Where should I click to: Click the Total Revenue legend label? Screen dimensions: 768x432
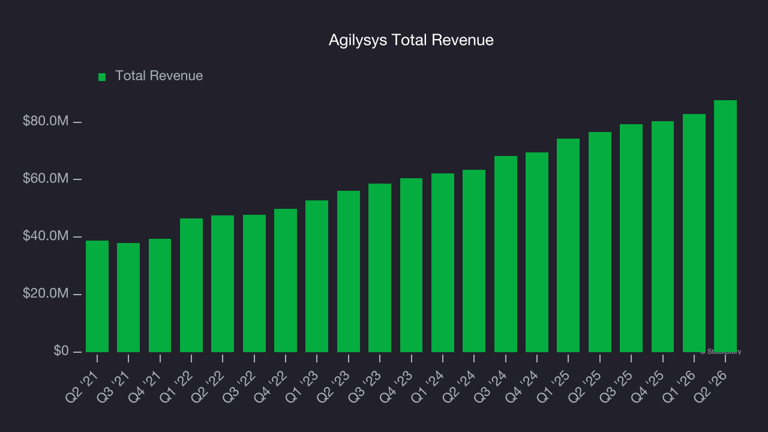[159, 76]
